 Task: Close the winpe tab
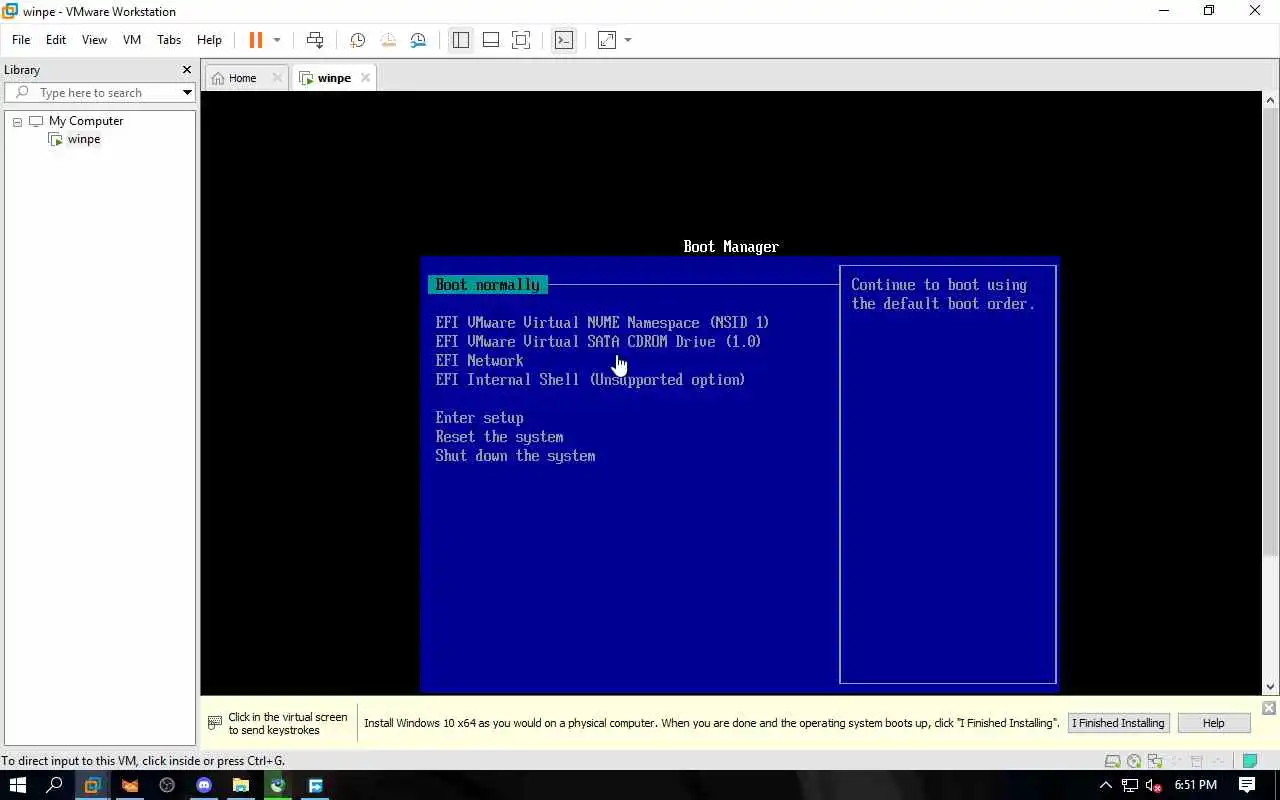[366, 78]
